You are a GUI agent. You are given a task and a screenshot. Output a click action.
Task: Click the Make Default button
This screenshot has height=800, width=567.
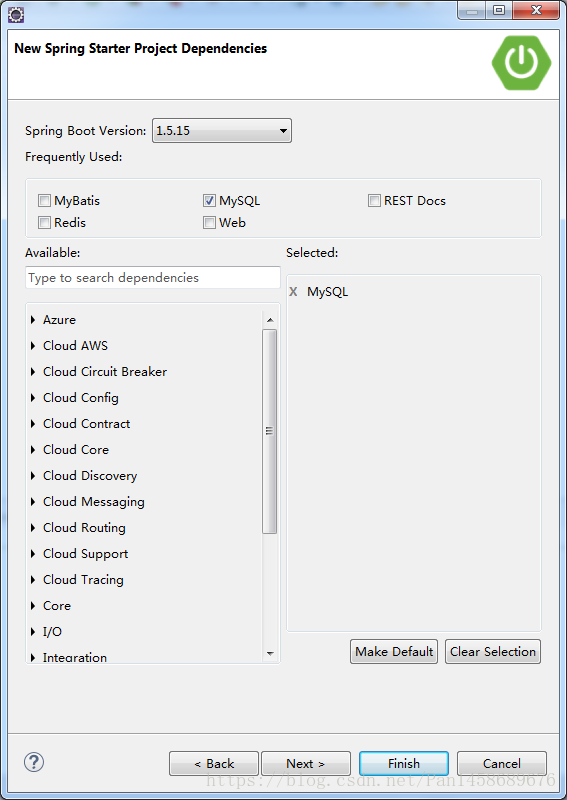click(x=394, y=652)
